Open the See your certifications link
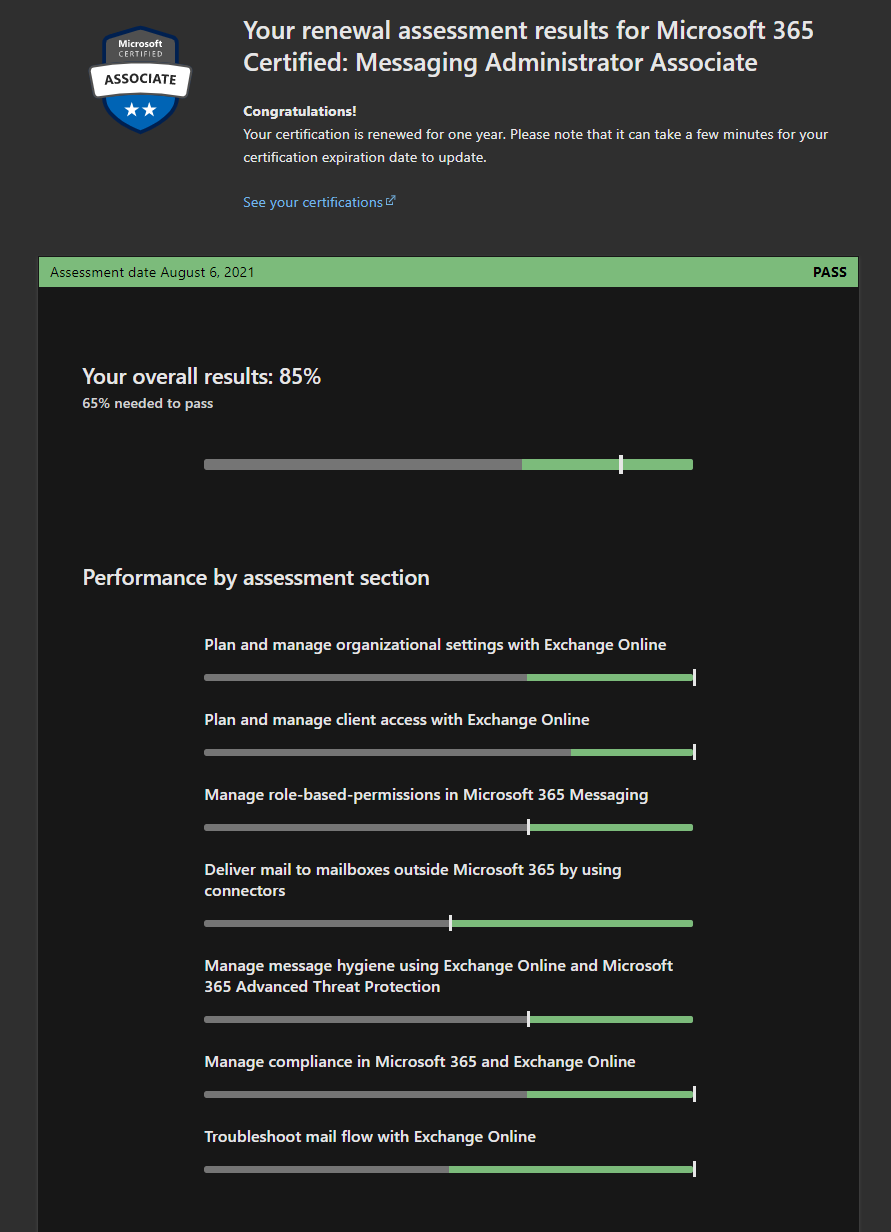Screen dimensions: 891x1232 (x=312, y=202)
